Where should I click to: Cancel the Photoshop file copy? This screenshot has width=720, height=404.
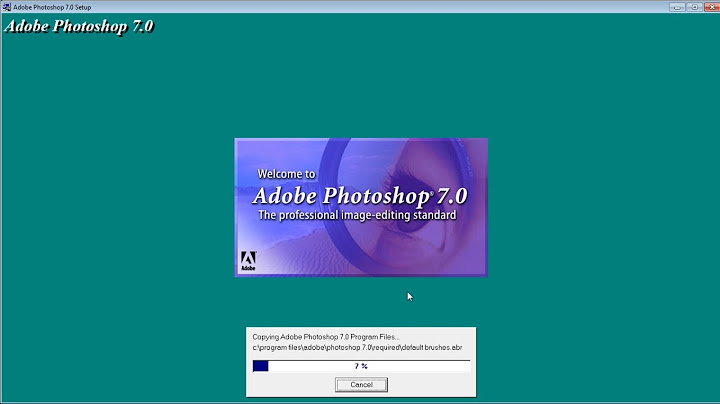click(x=361, y=385)
